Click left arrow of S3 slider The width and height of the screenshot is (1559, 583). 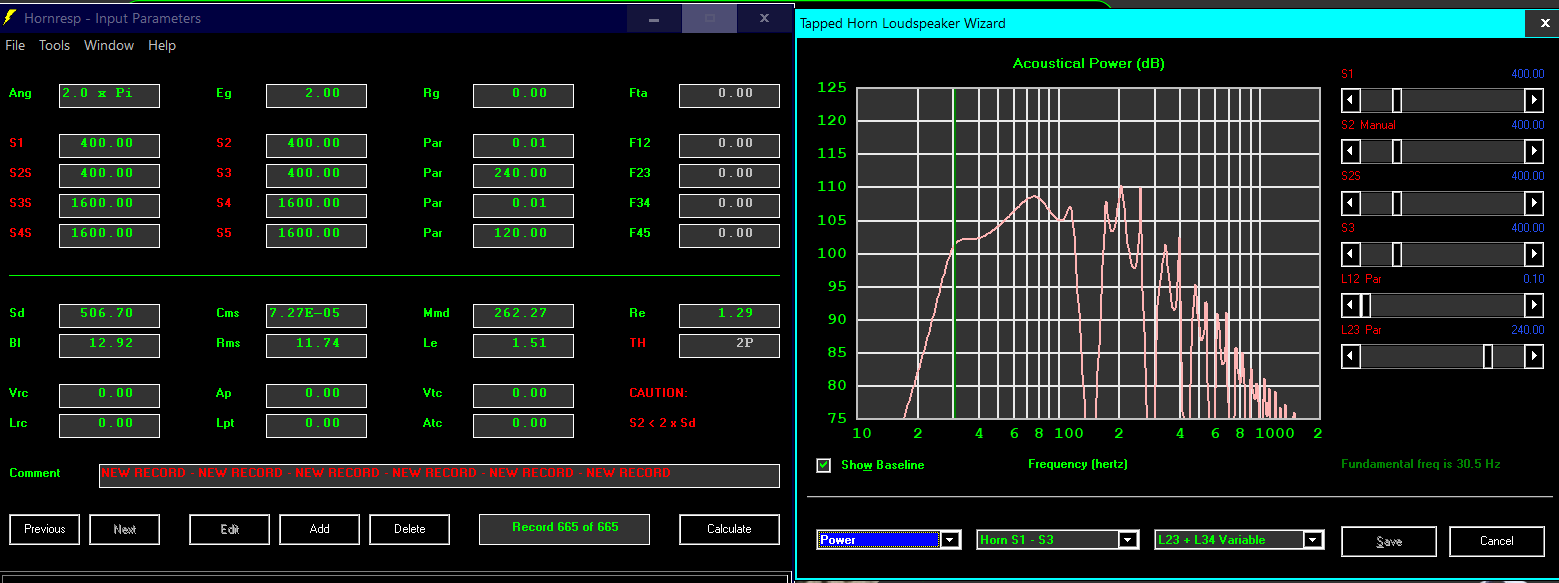point(1351,254)
